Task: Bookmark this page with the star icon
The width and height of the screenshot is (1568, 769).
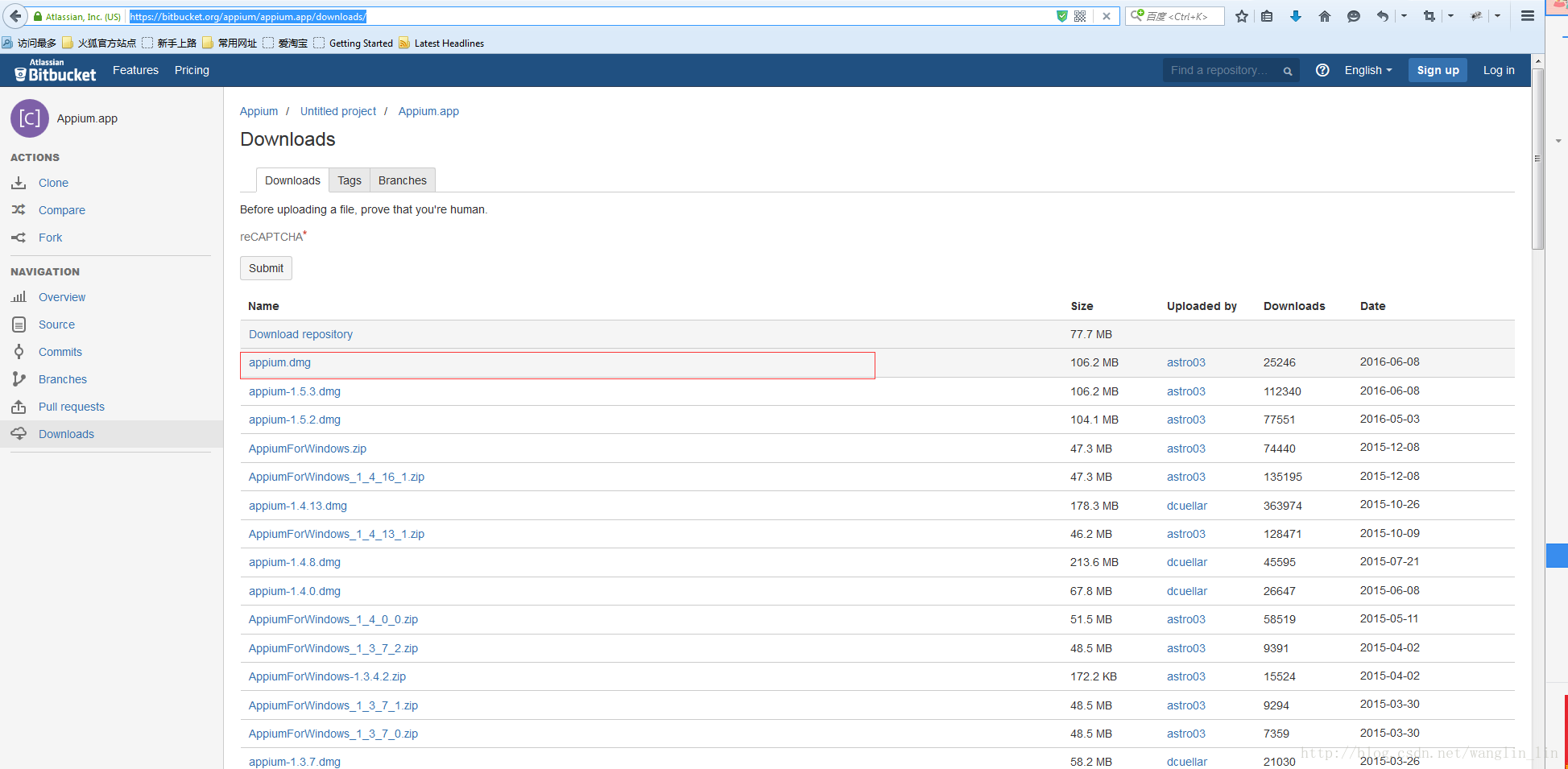Action: pos(1242,16)
